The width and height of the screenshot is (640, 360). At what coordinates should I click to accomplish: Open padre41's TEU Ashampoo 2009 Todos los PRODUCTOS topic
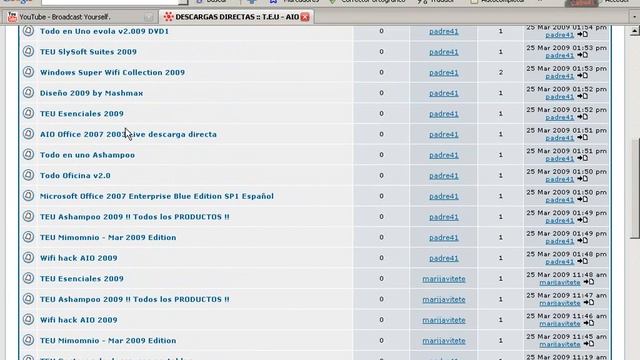[135, 217]
